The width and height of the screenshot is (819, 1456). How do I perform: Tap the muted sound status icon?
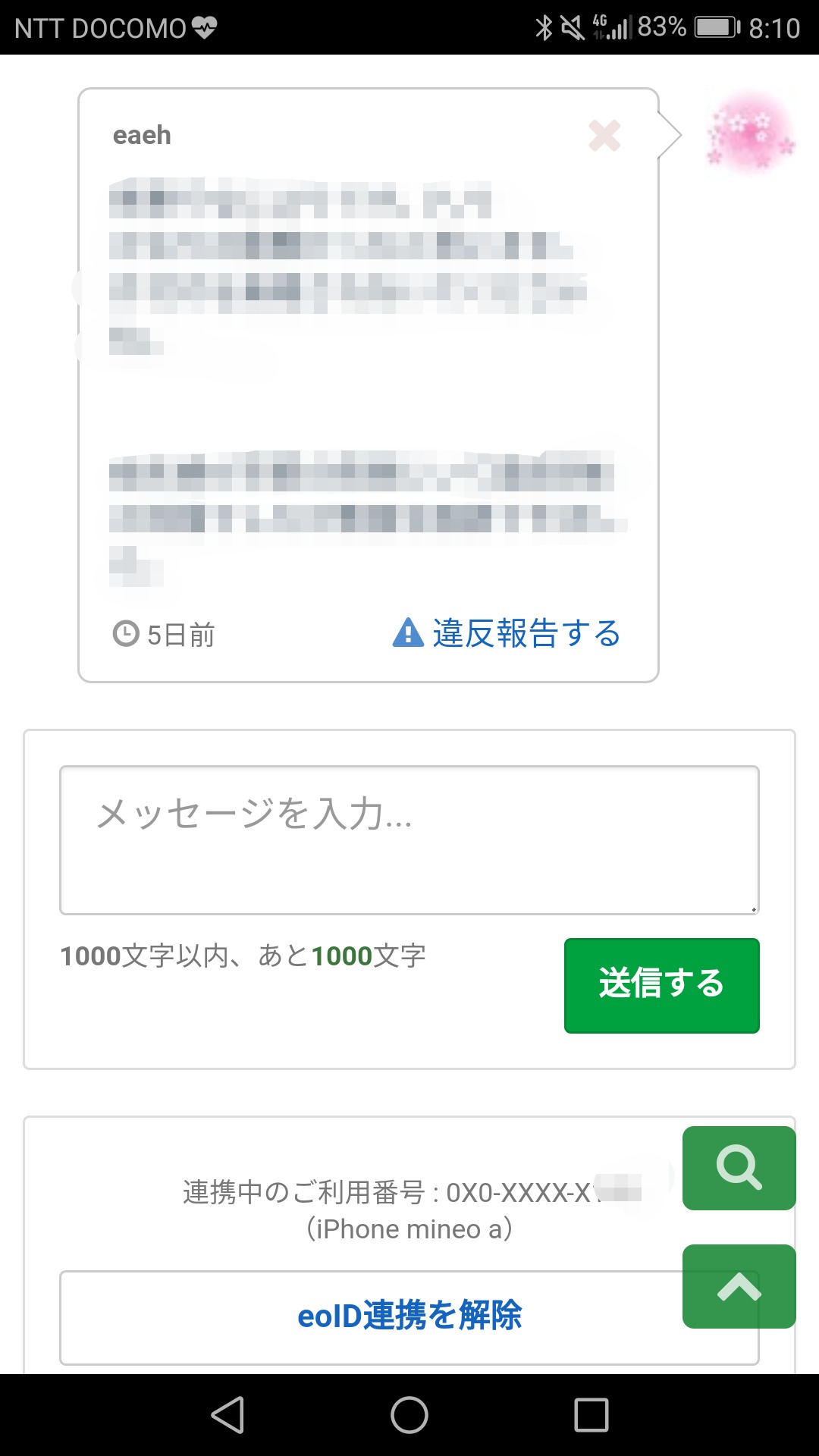point(572,28)
